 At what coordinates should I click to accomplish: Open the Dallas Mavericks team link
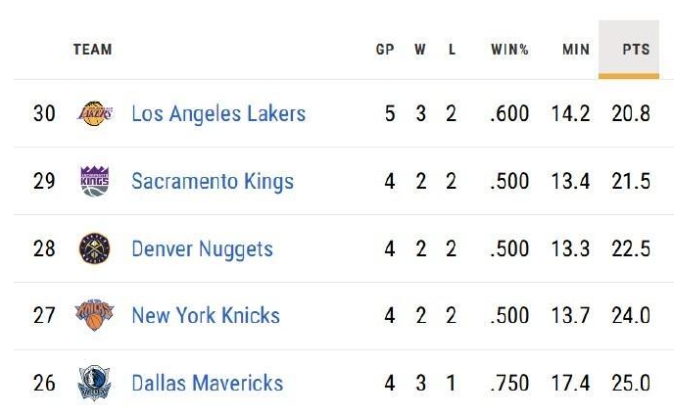tap(207, 383)
